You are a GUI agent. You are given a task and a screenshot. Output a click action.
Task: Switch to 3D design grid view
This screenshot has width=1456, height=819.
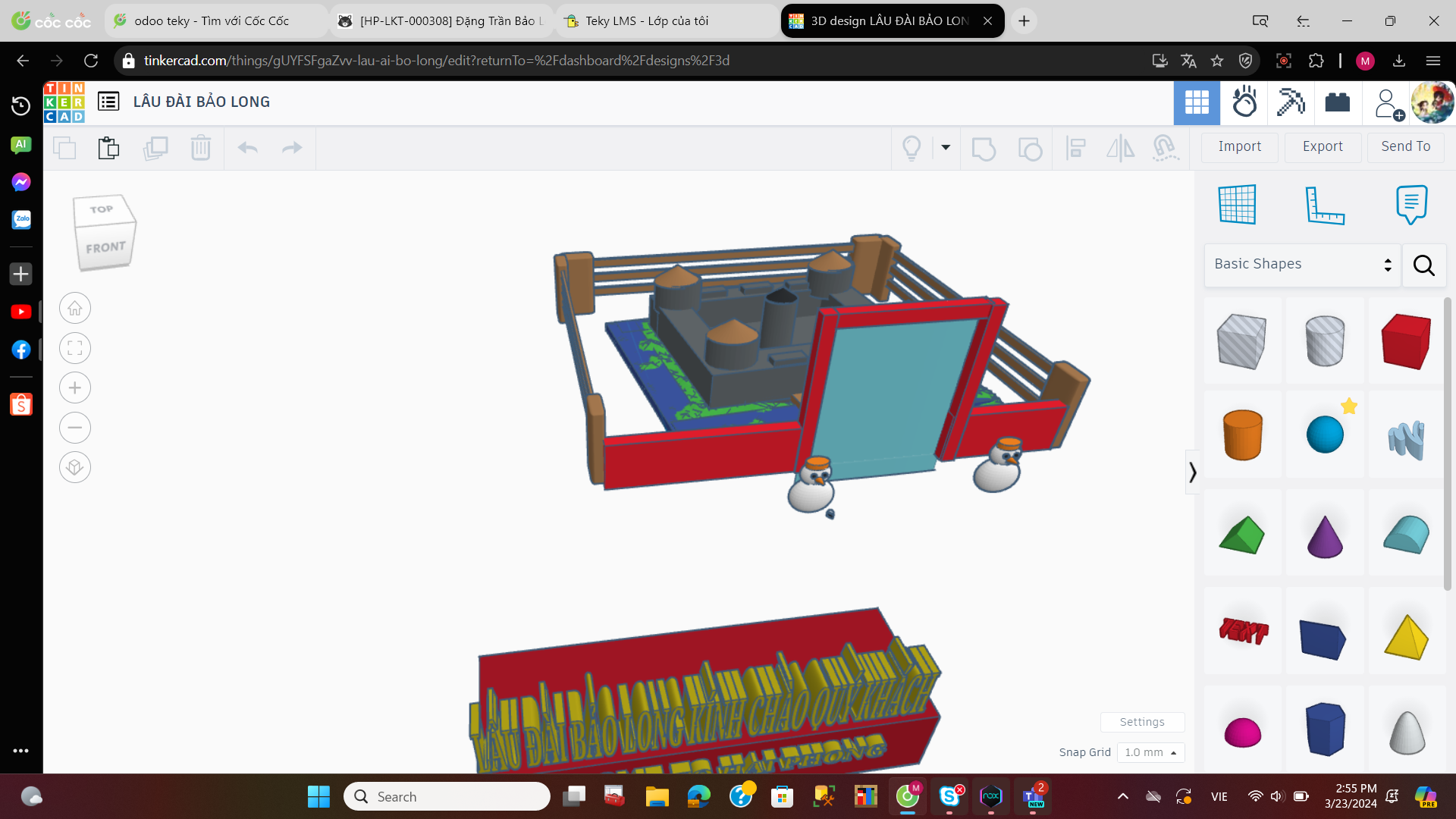[1197, 102]
